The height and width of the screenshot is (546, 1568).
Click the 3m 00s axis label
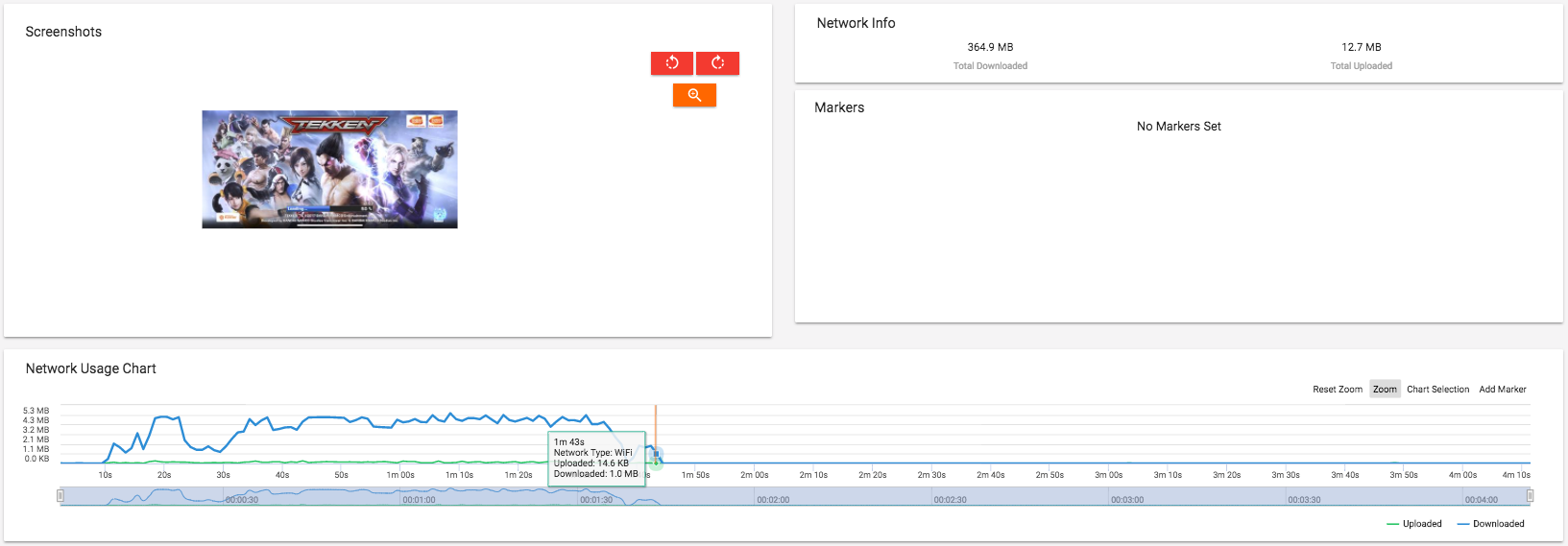[x=1109, y=475]
